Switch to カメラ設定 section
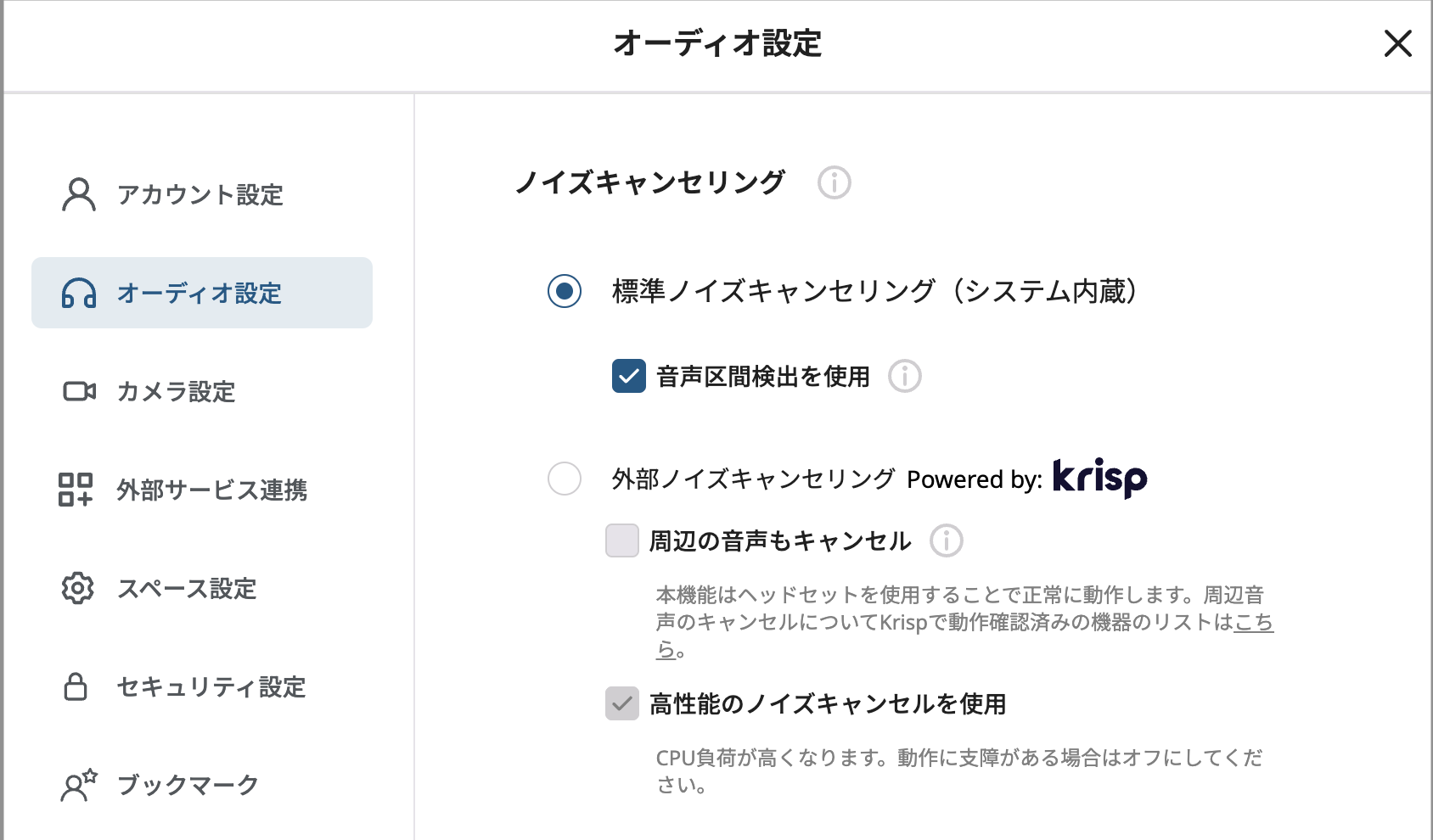Viewport: 1433px width, 840px height. (175, 391)
